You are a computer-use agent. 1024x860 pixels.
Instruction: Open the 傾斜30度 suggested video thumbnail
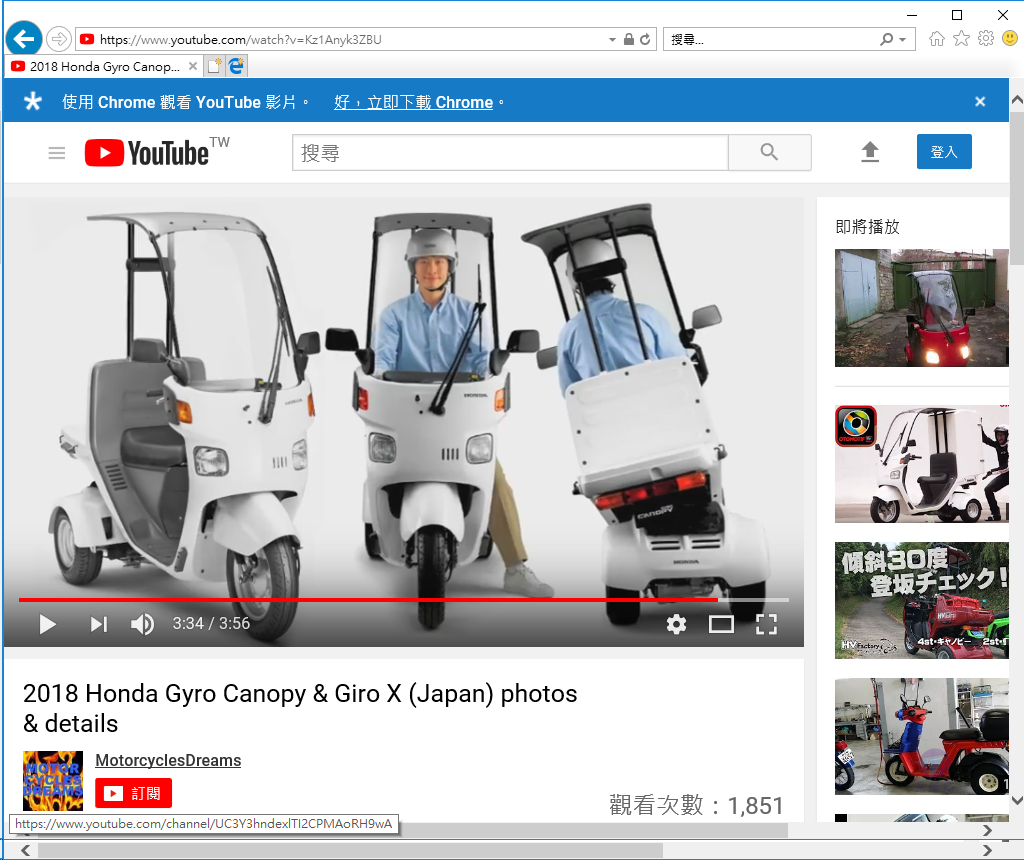click(x=921, y=600)
